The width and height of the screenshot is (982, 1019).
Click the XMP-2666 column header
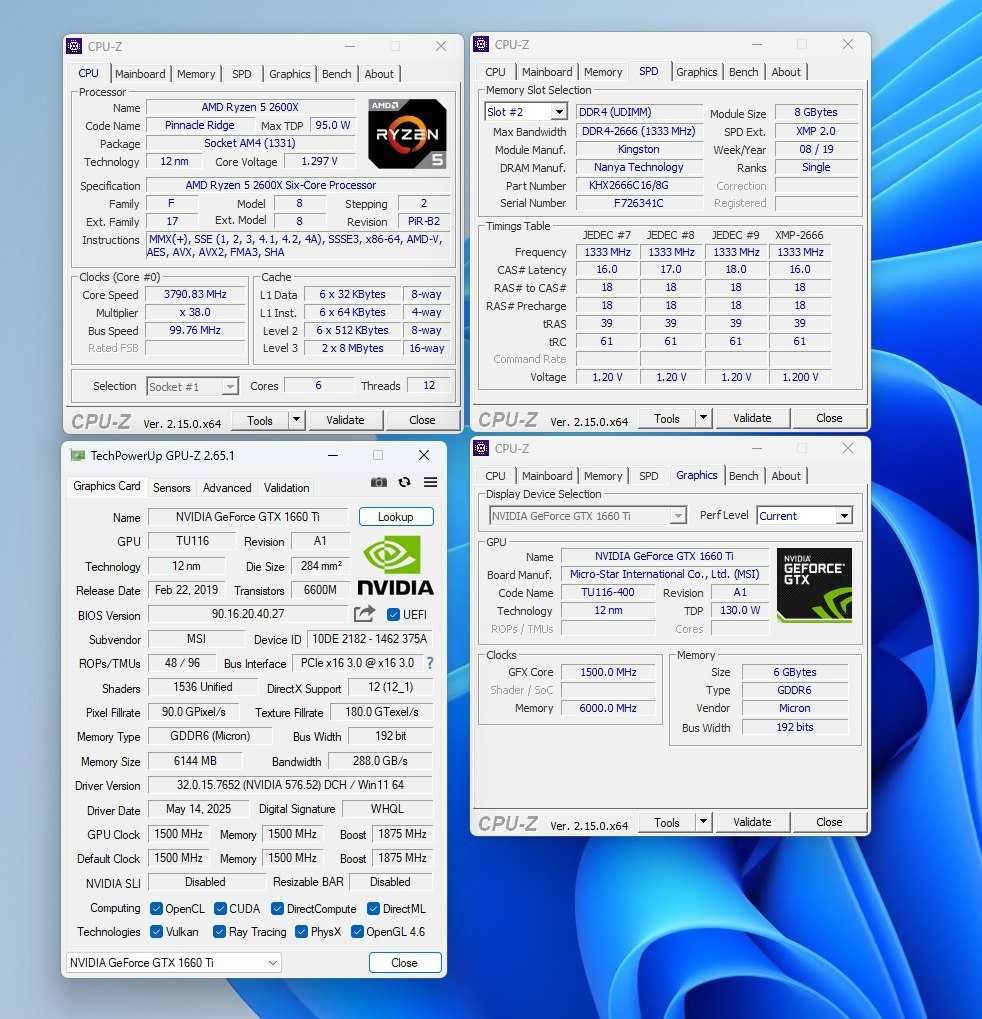point(799,235)
